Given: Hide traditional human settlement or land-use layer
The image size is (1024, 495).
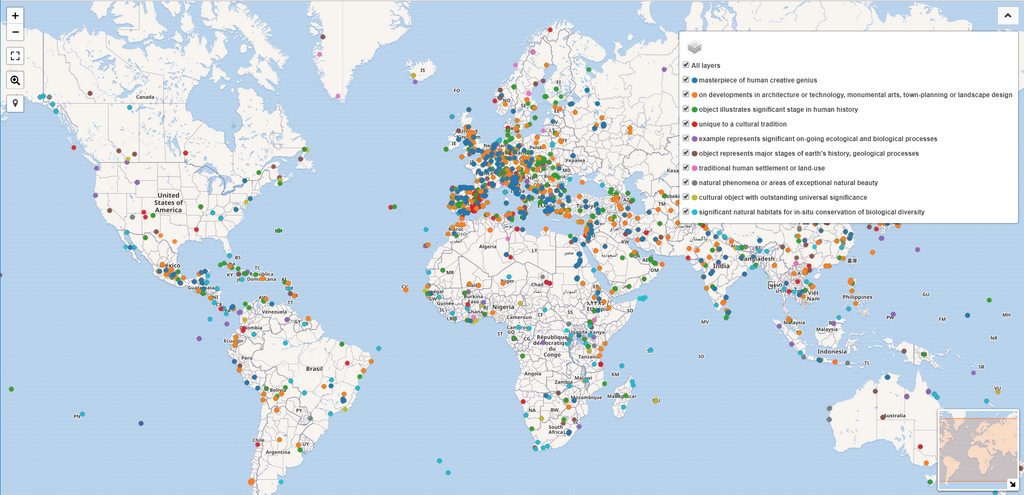Looking at the screenshot, I should 686,168.
